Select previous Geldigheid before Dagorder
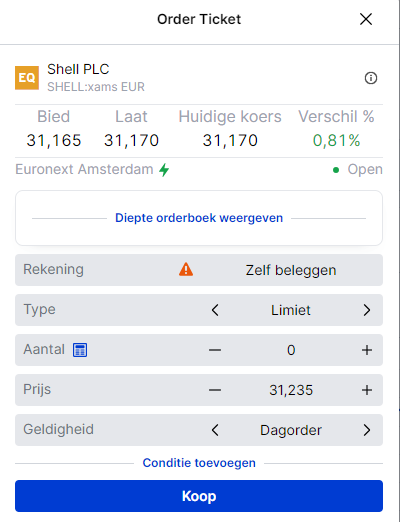This screenshot has width=400, height=522. point(215,430)
